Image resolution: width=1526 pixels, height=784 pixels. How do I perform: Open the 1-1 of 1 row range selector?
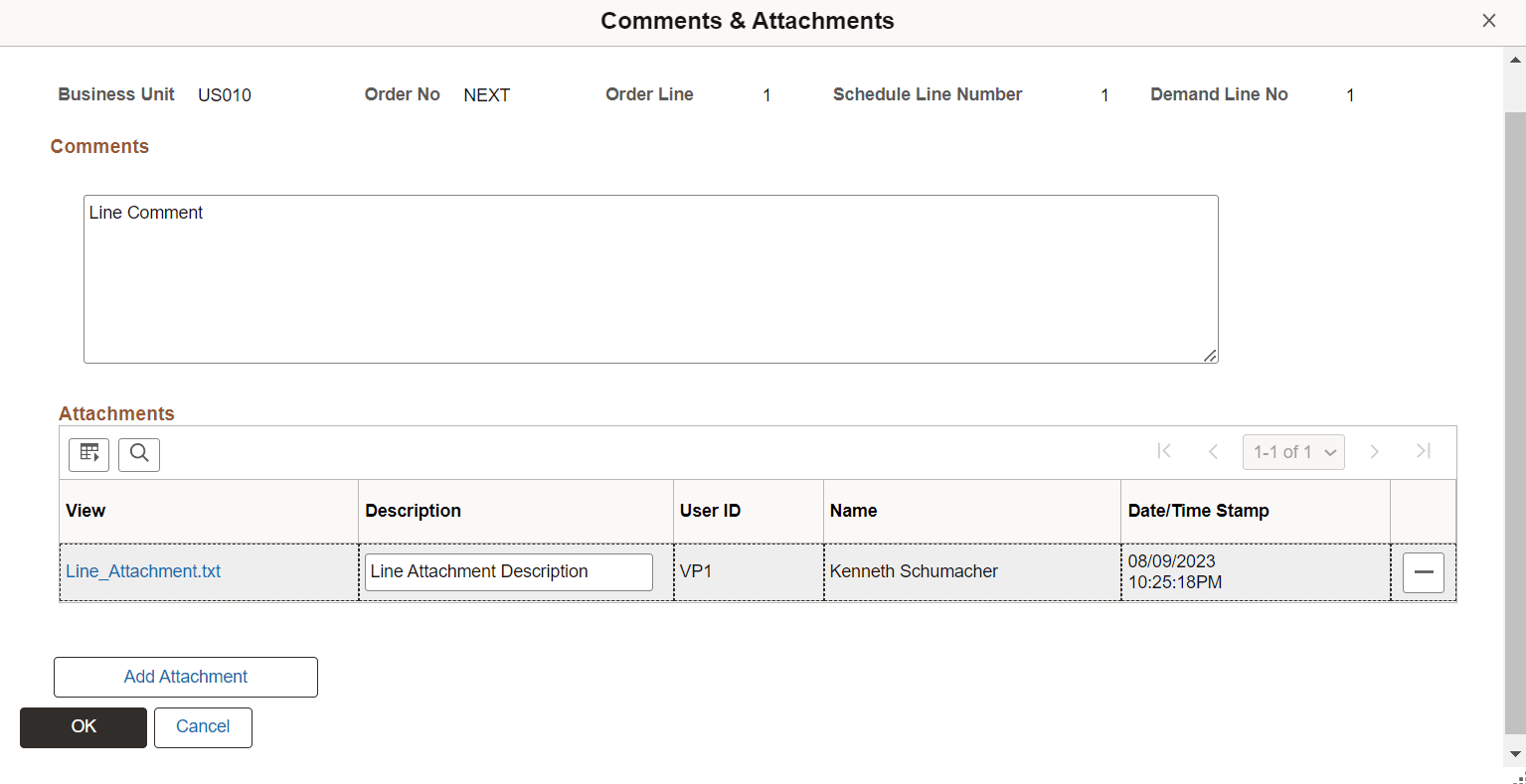pos(1293,451)
